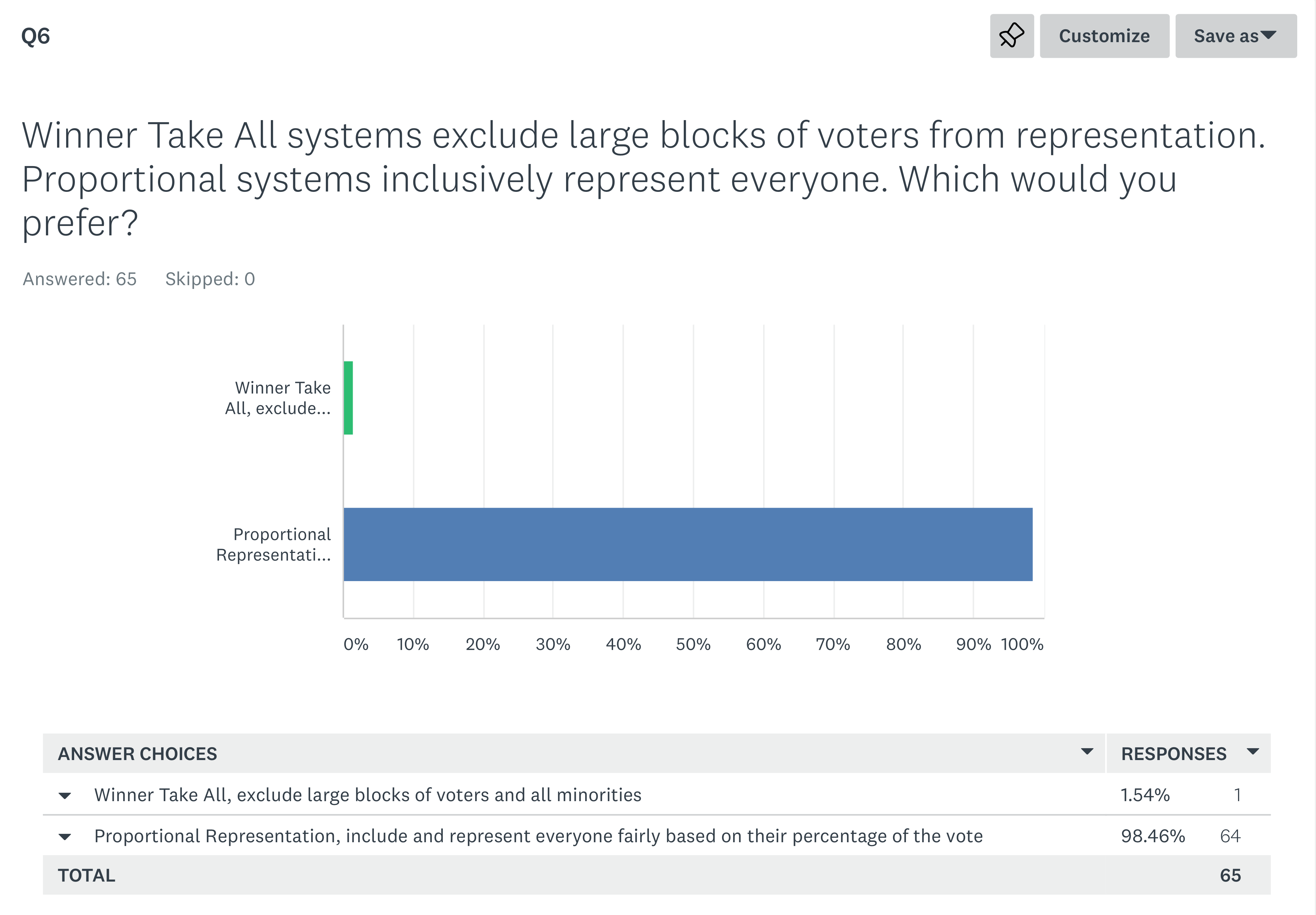1316x915 pixels.
Task: Expand the Proportional Representation answer row
Action: click(x=65, y=837)
